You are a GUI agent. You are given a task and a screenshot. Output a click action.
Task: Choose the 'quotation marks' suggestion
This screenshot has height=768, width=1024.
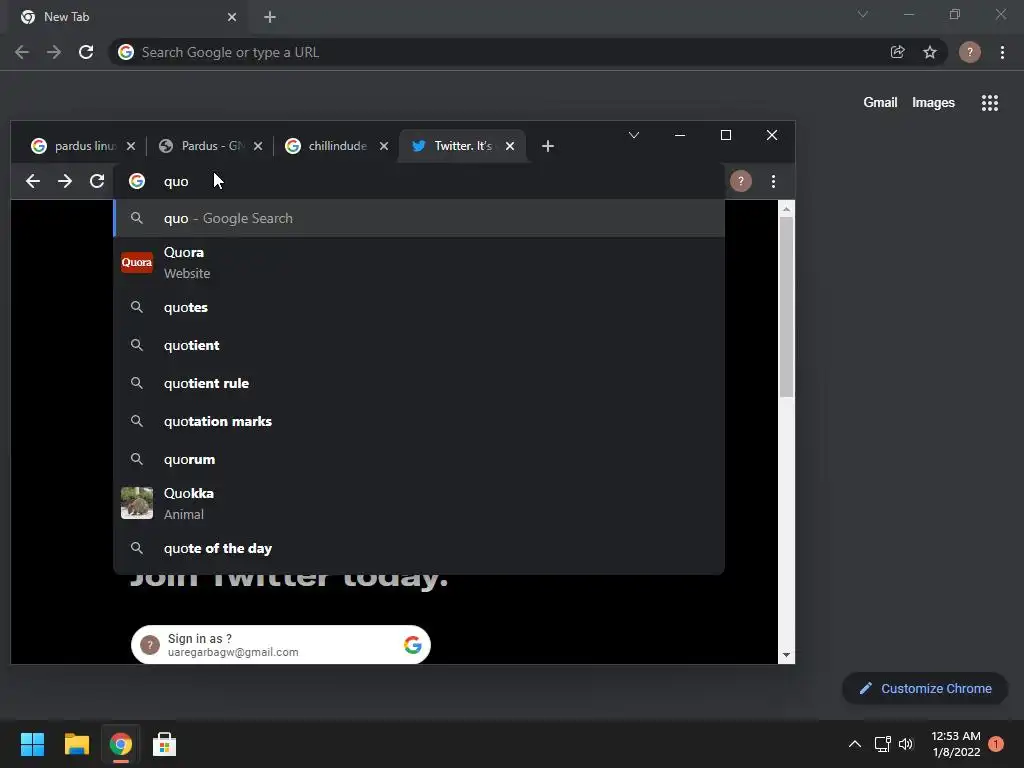click(x=419, y=421)
